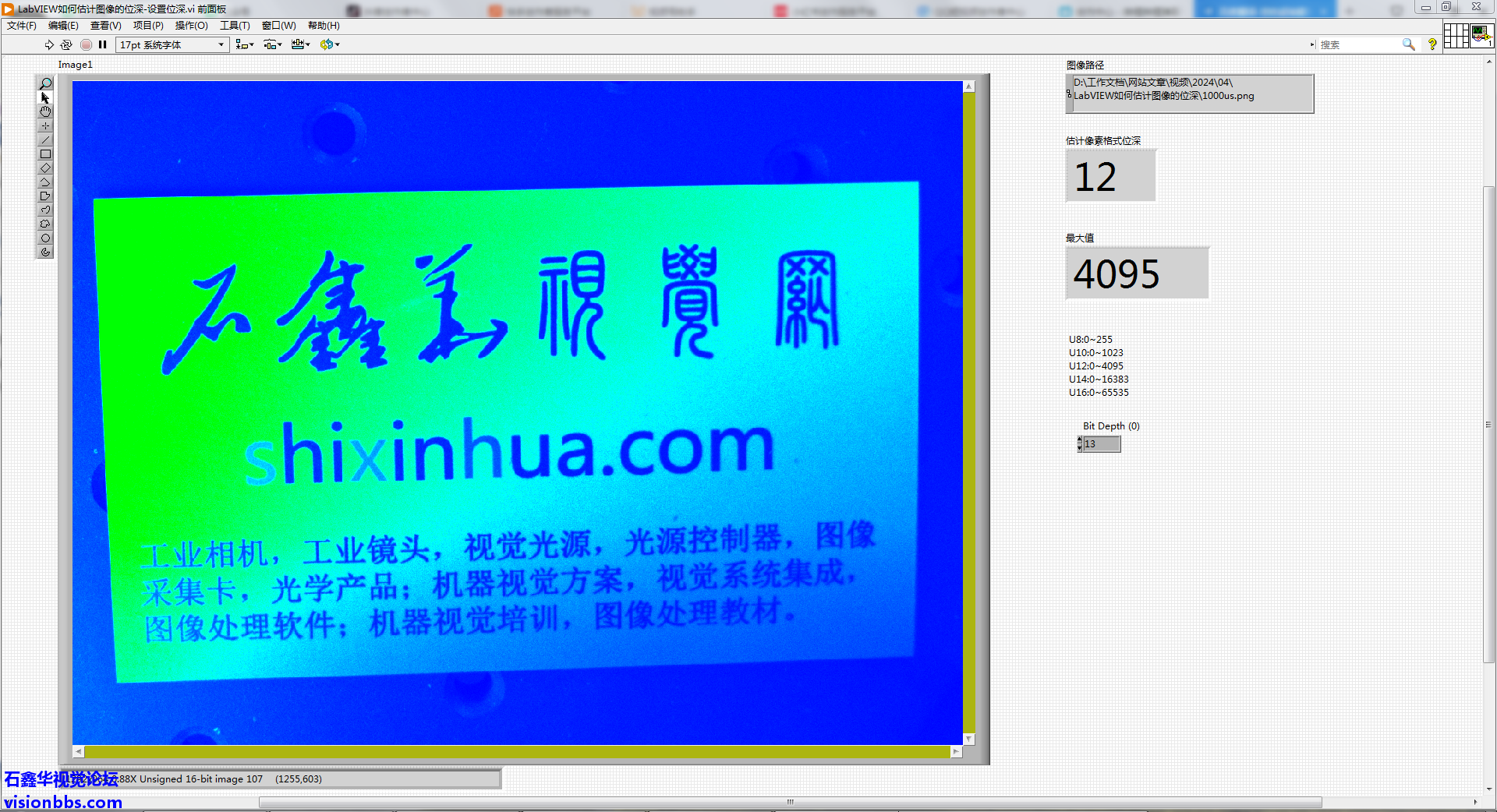Expand the Distribute Objects dropdown
Screen dimensions: 1497x812
[272, 45]
